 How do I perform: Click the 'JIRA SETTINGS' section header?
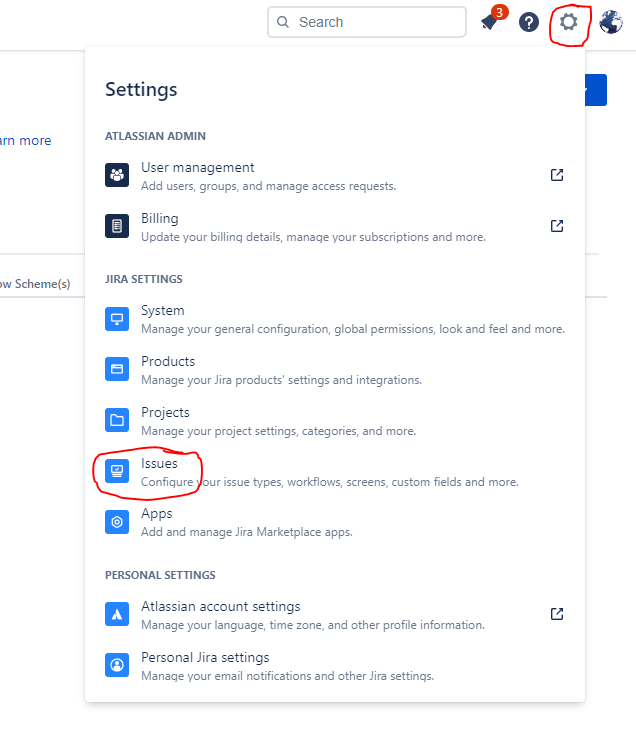click(x=144, y=279)
